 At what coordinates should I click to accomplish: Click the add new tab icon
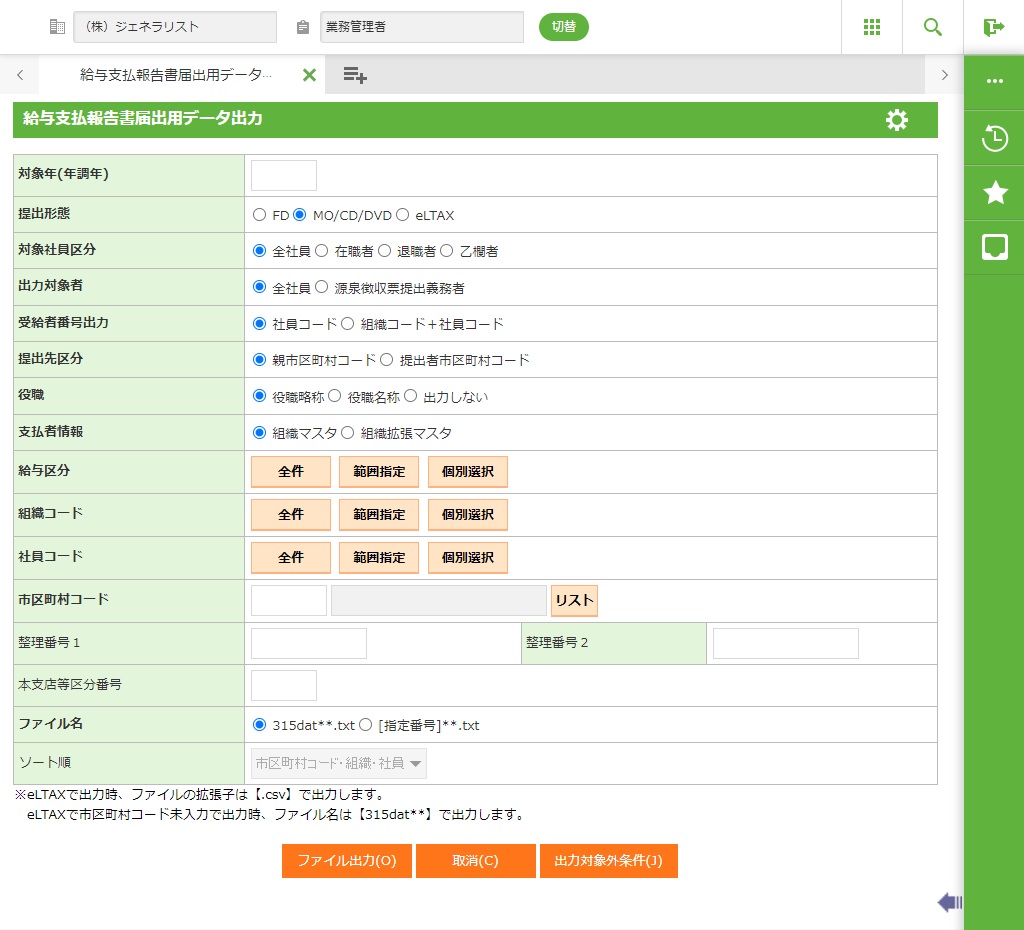[x=355, y=75]
